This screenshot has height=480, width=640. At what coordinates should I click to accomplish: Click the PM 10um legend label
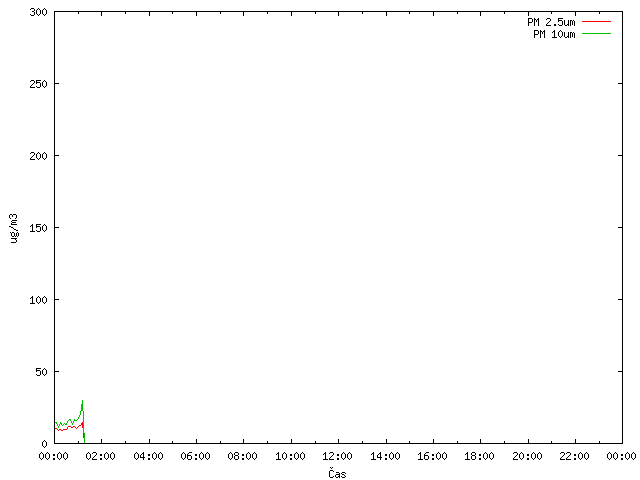[554, 34]
